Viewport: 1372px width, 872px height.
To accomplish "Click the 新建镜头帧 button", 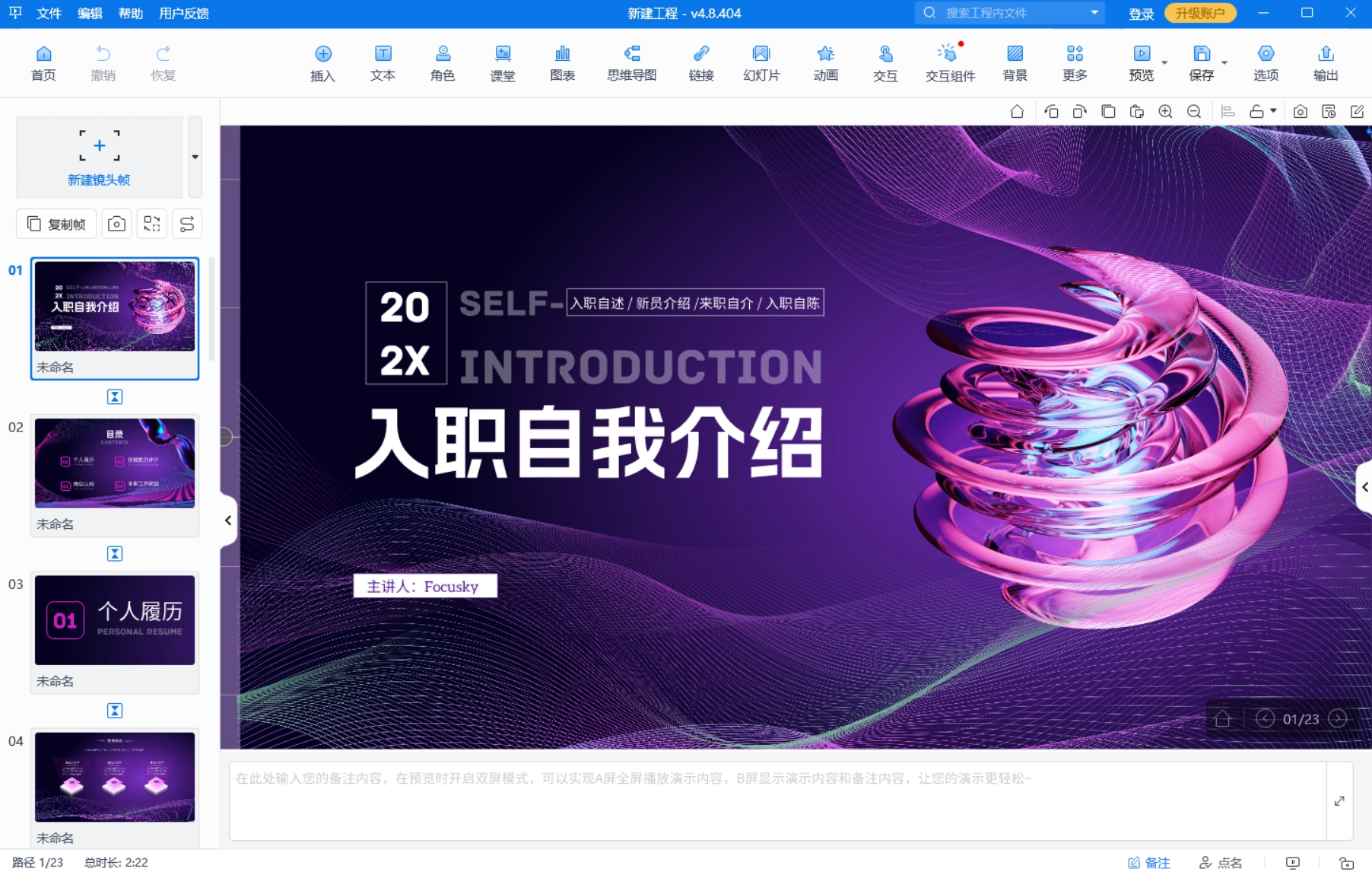I will point(99,157).
